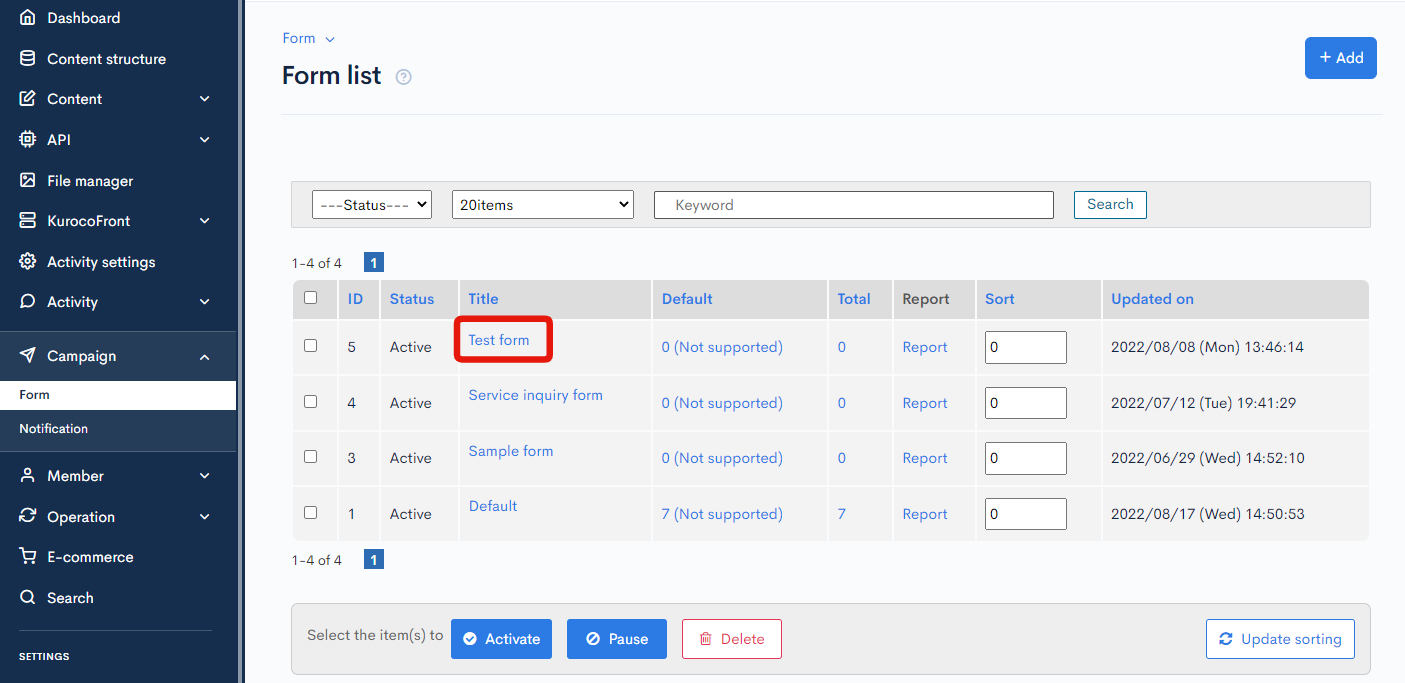The width and height of the screenshot is (1405, 683).
Task: Click Default count link for Default form row
Action: click(x=722, y=514)
